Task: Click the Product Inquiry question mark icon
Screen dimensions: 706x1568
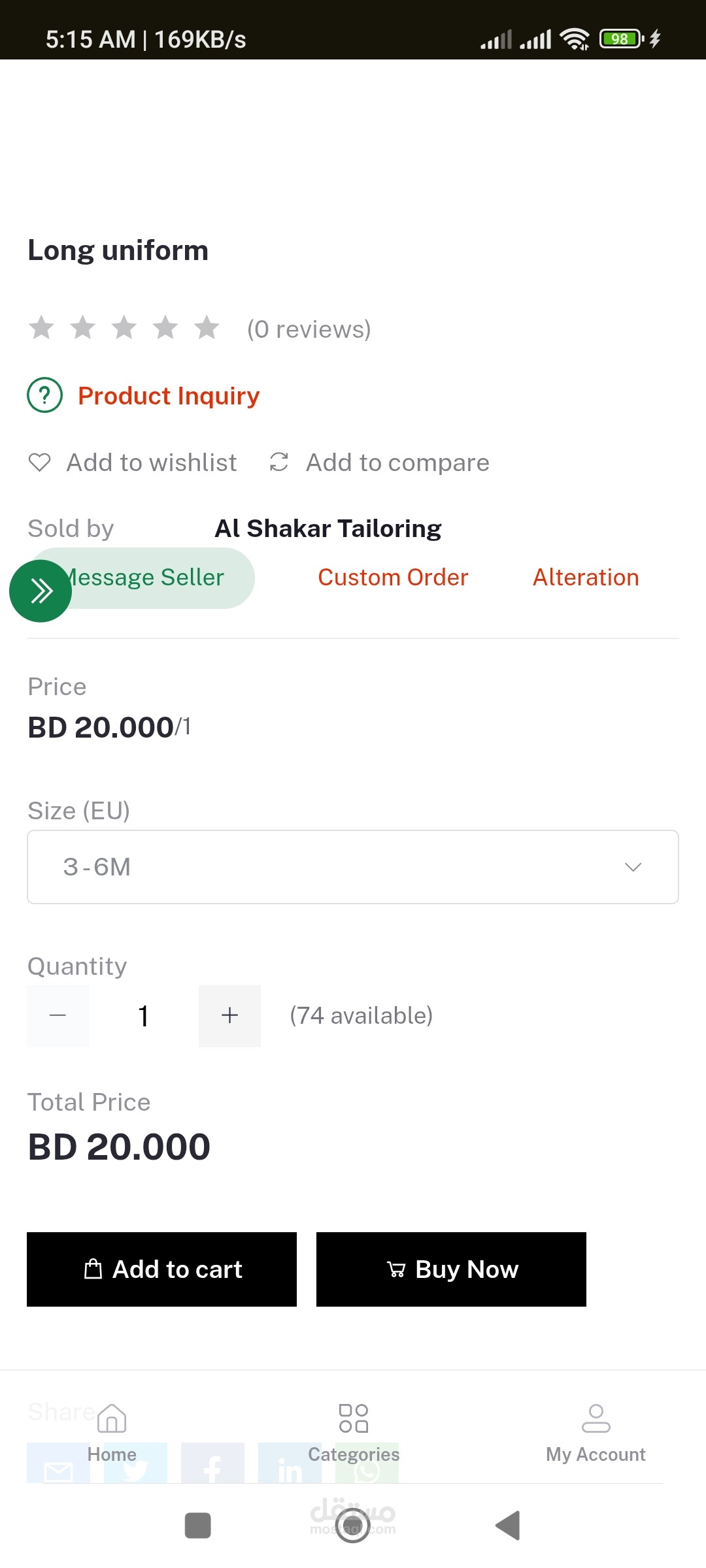Action: [x=44, y=395]
